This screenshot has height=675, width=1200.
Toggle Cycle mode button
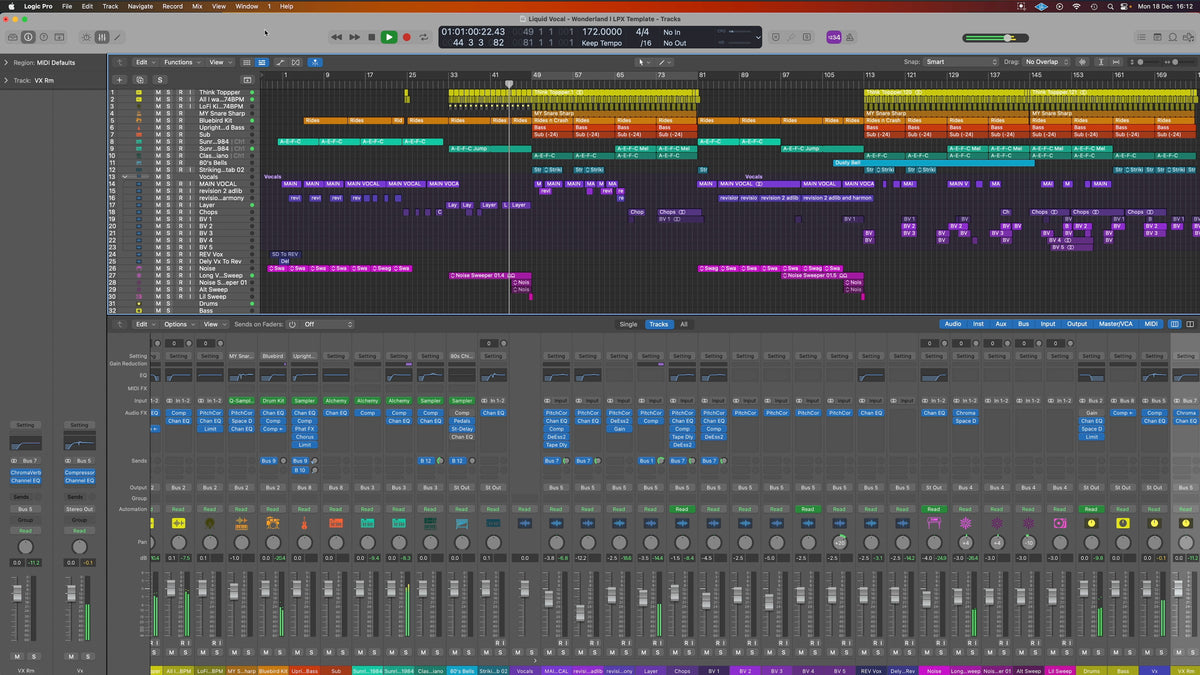424,37
